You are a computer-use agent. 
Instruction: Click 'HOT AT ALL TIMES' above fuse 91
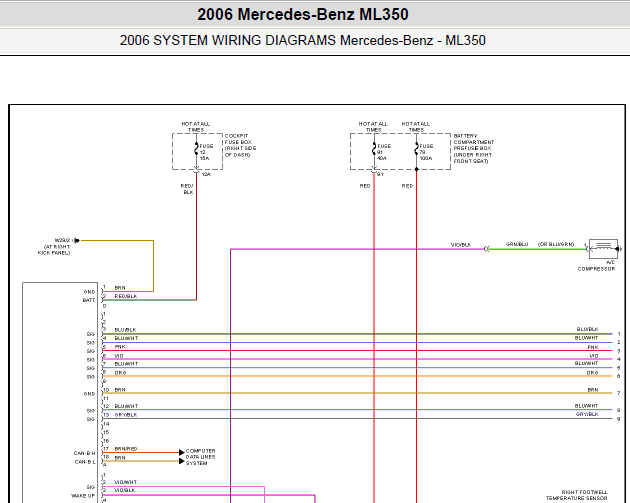(373, 127)
